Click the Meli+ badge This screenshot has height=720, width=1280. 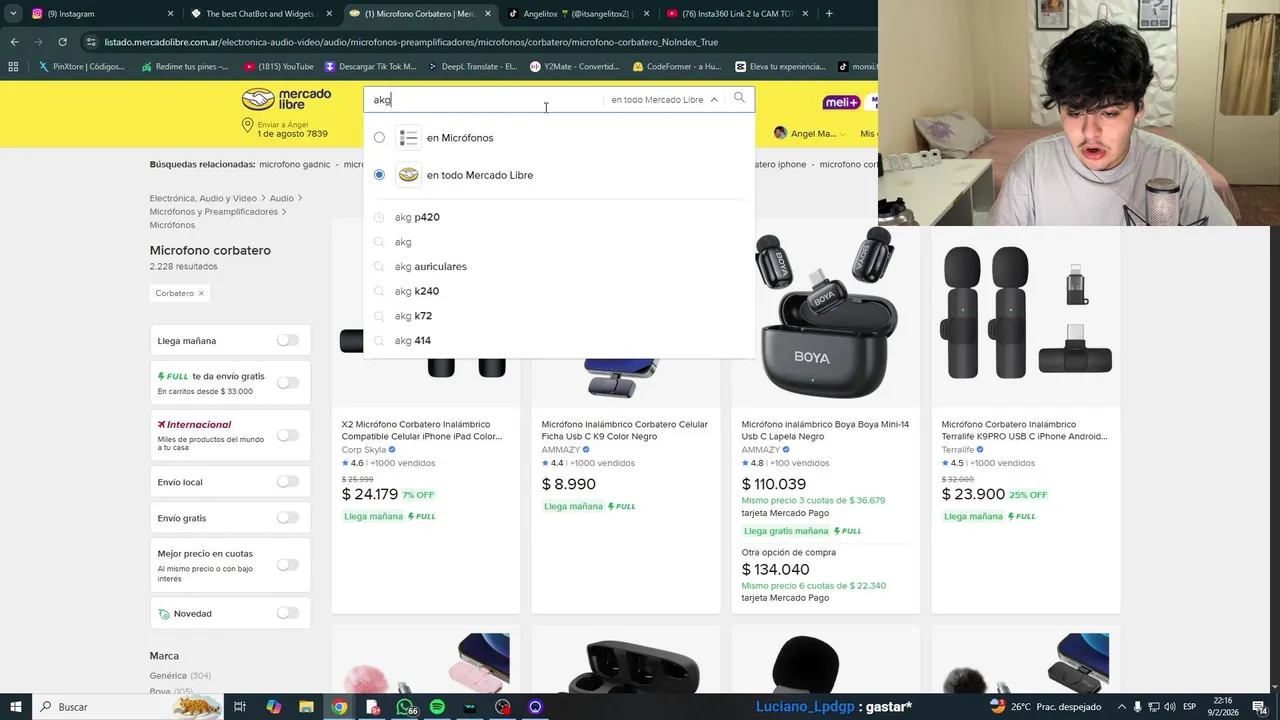841,103
